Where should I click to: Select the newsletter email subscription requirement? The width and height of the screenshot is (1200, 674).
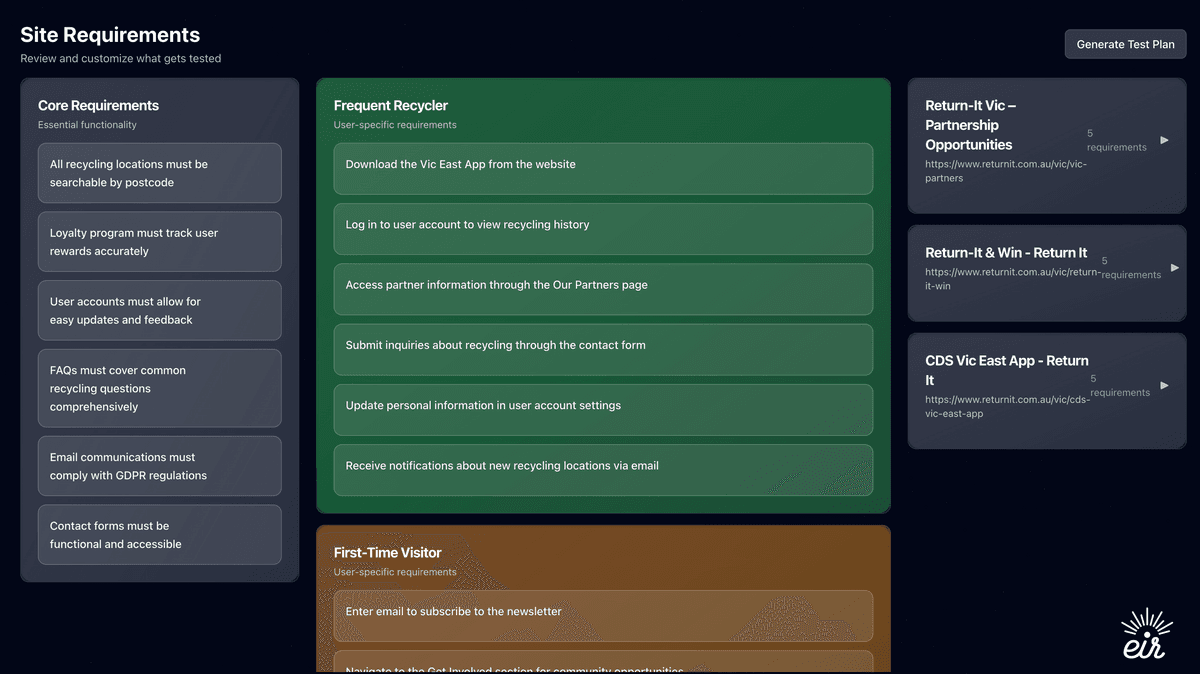coord(603,616)
